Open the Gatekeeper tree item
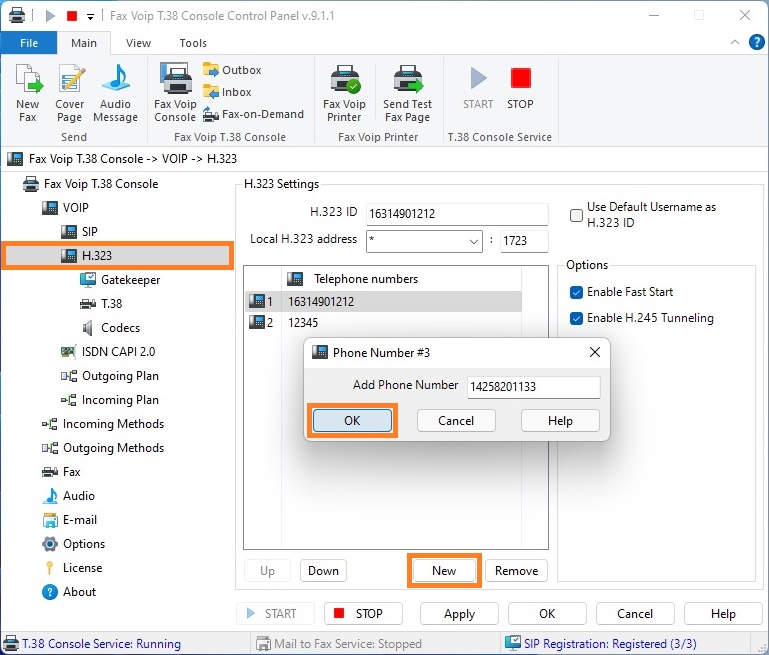This screenshot has width=769, height=655. (120, 279)
